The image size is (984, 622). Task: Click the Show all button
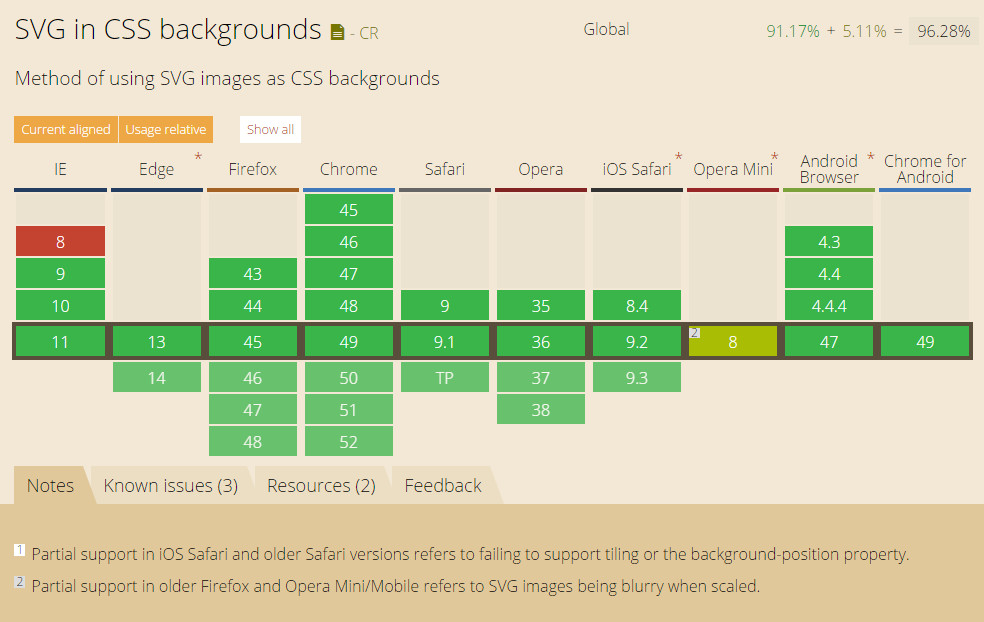tap(270, 129)
